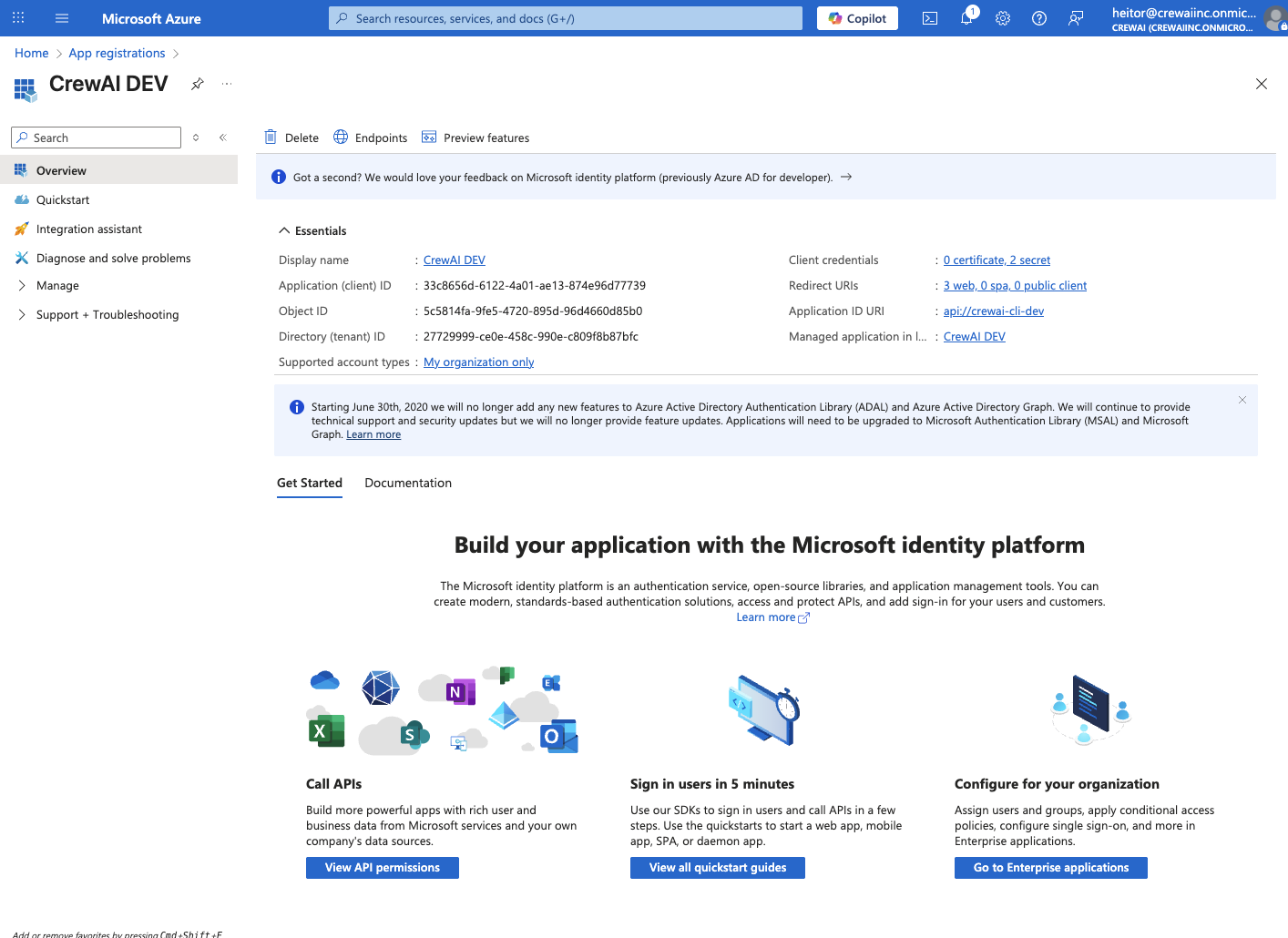
Task: Select Quickstart in the sidebar
Action: coord(64,199)
